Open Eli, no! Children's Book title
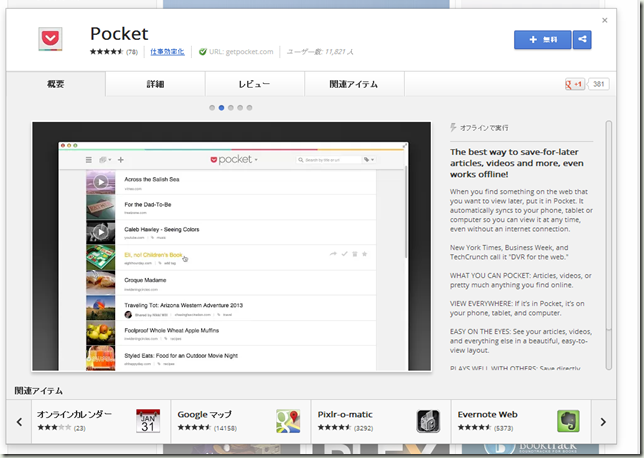This screenshot has width=644, height=458. pos(153,255)
